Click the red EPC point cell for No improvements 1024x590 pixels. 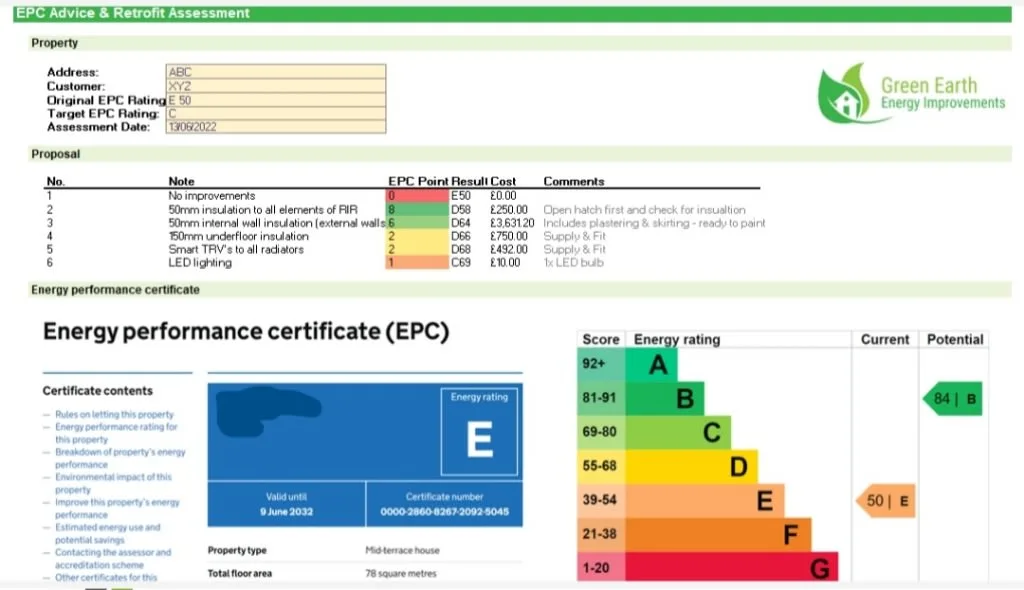tap(417, 196)
